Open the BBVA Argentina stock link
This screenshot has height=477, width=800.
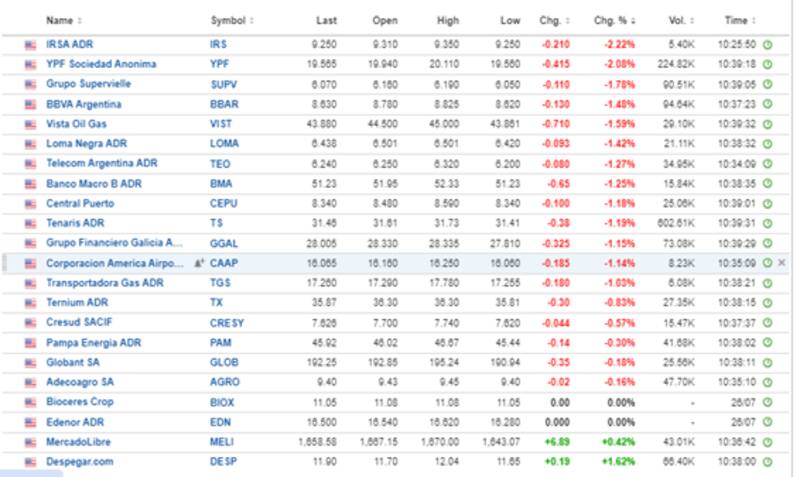[84, 104]
